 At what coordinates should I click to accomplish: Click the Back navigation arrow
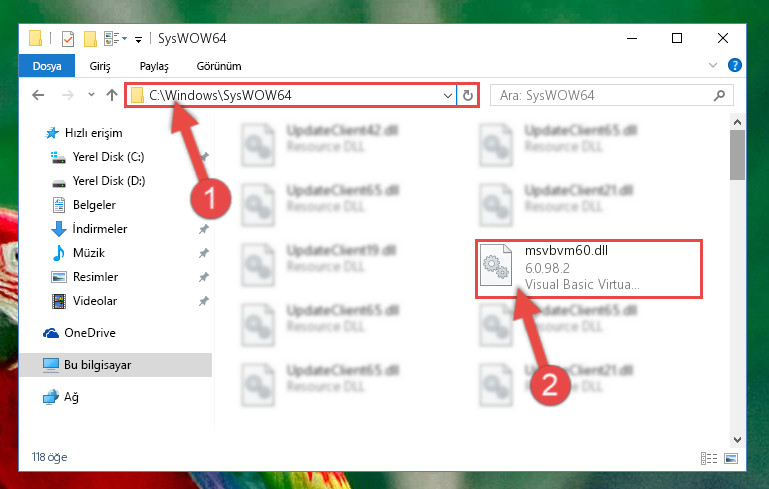[38, 95]
